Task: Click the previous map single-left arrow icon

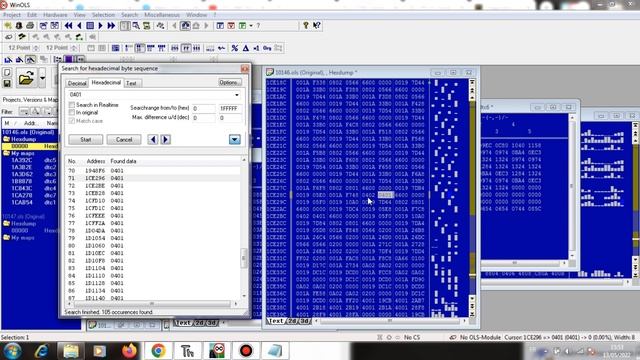Action: [x=79, y=26]
